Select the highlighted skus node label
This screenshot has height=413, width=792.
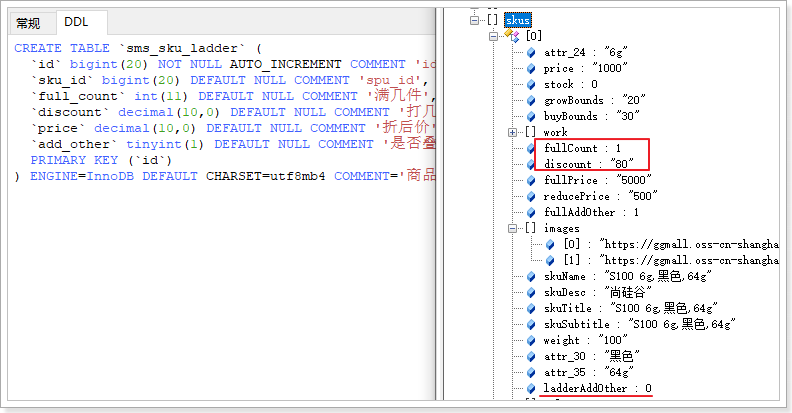[517, 20]
